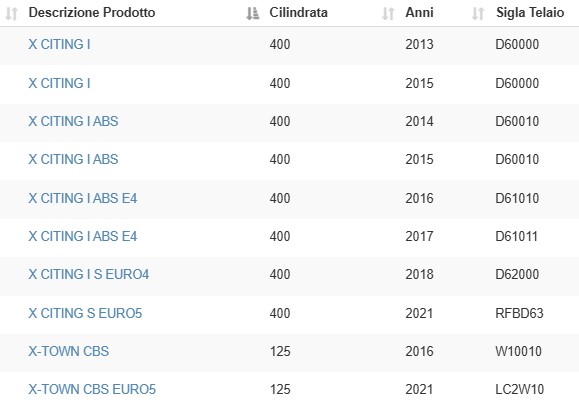Click the Anni column header text
The image size is (579, 406).
pos(419,13)
